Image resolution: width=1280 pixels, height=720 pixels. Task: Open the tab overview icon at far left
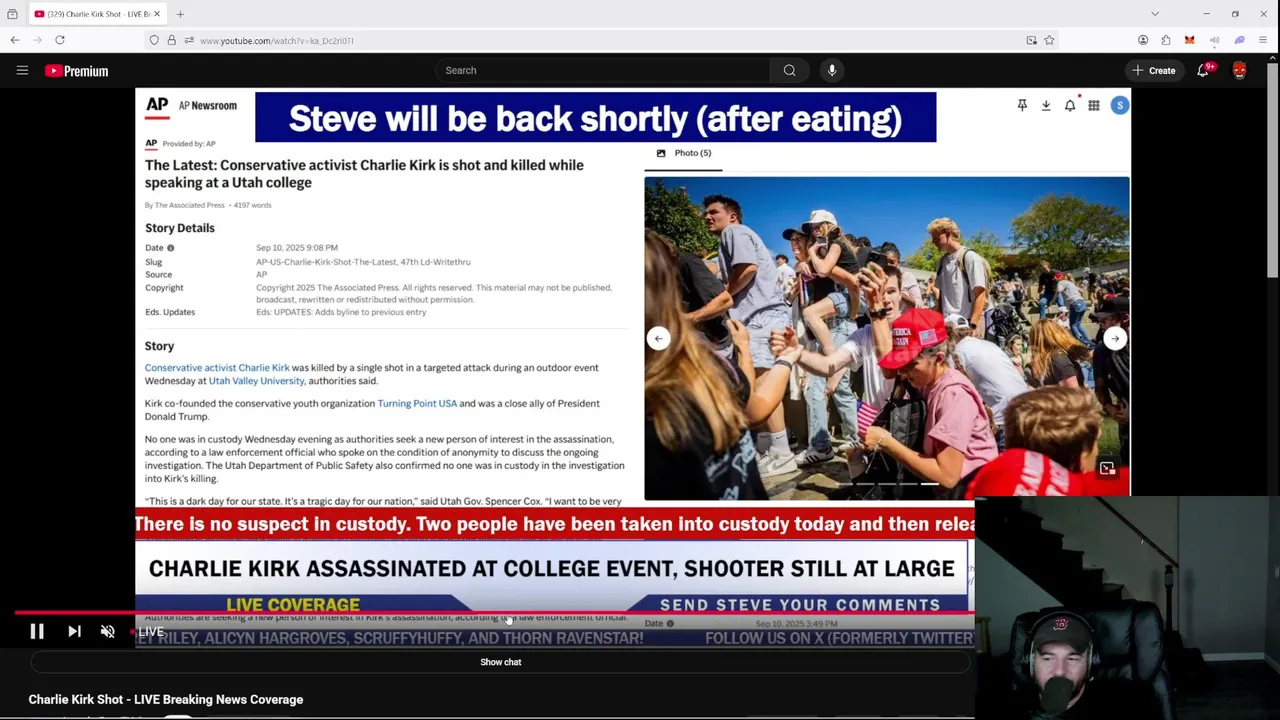[x=12, y=14]
